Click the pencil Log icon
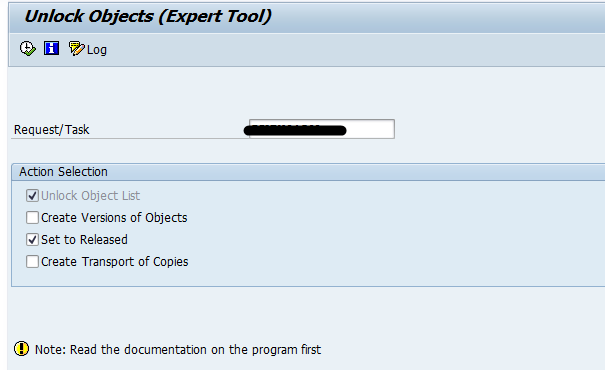Viewport: 605px width, 370px height. (76, 49)
